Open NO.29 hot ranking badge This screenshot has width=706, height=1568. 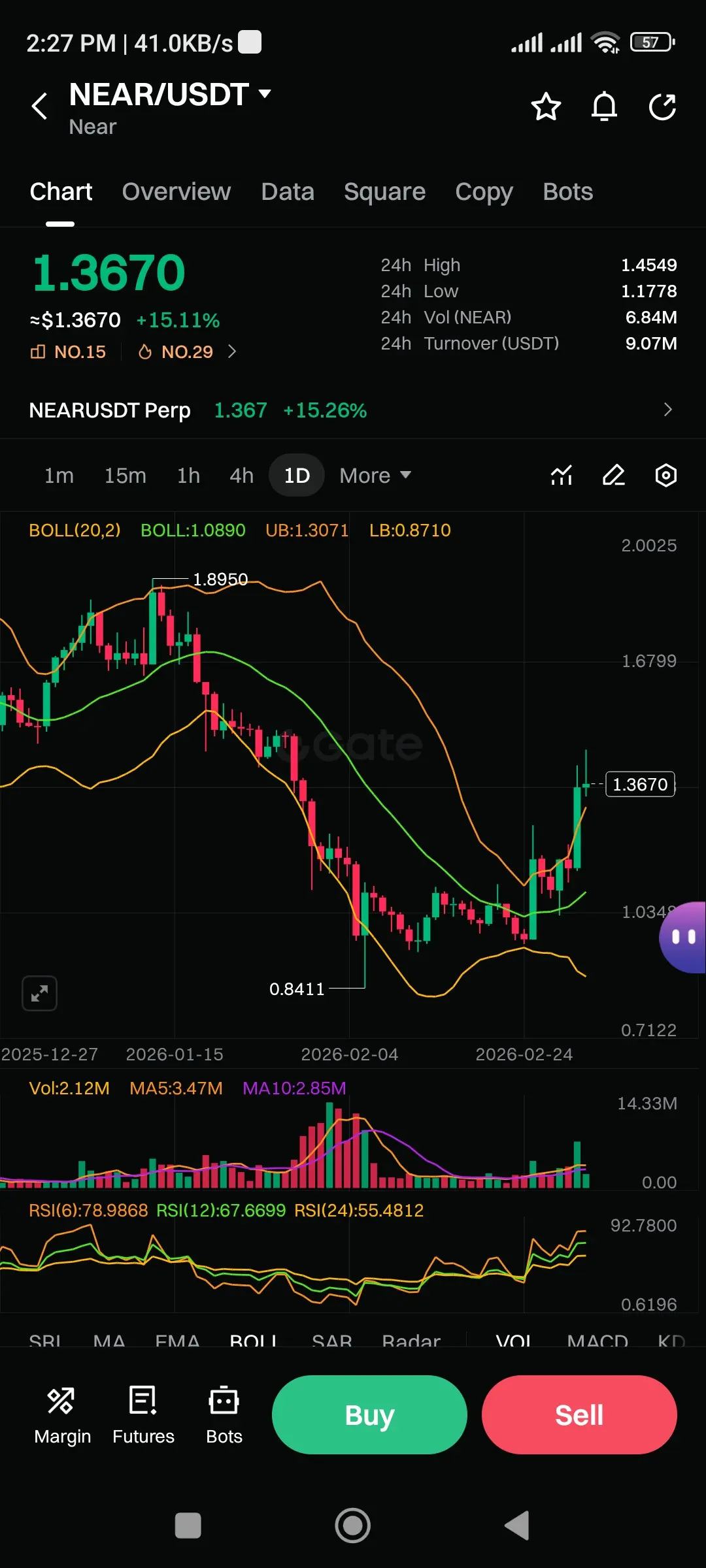pos(176,351)
